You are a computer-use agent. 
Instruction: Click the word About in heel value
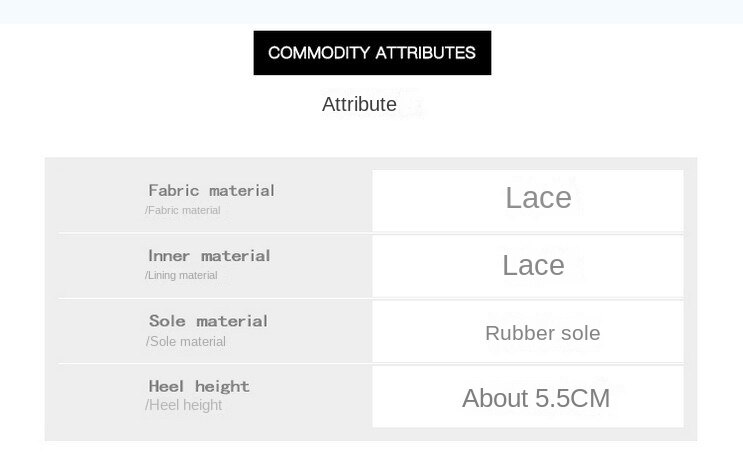coord(495,399)
